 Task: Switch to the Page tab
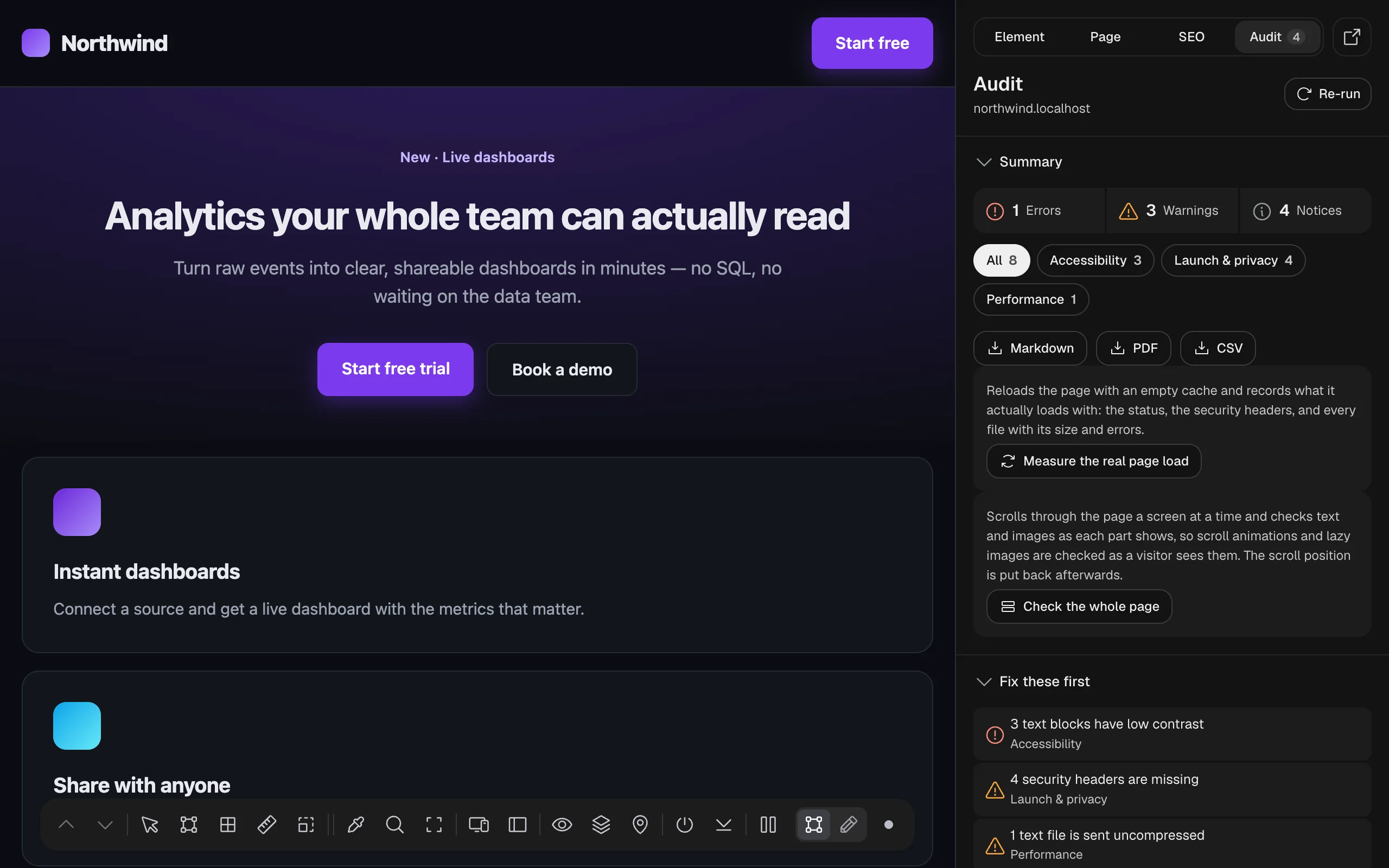coord(1105,37)
